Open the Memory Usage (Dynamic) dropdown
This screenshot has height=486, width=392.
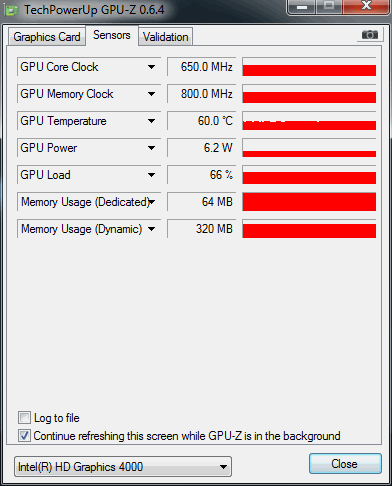151,229
